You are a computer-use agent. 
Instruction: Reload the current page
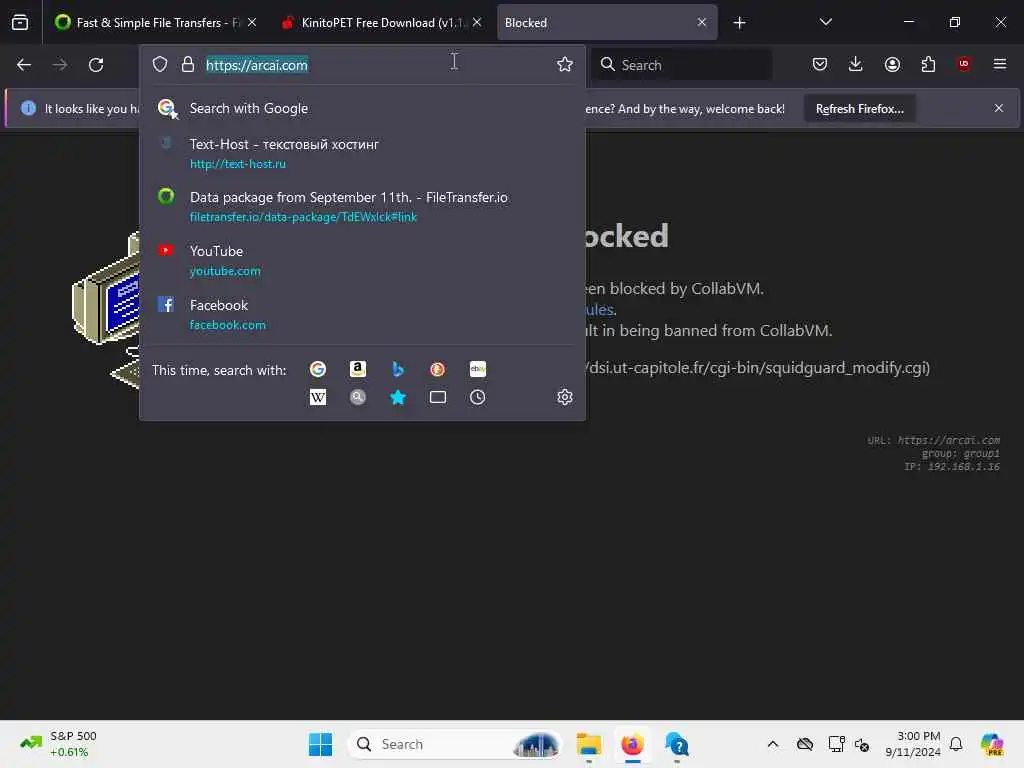(x=96, y=65)
